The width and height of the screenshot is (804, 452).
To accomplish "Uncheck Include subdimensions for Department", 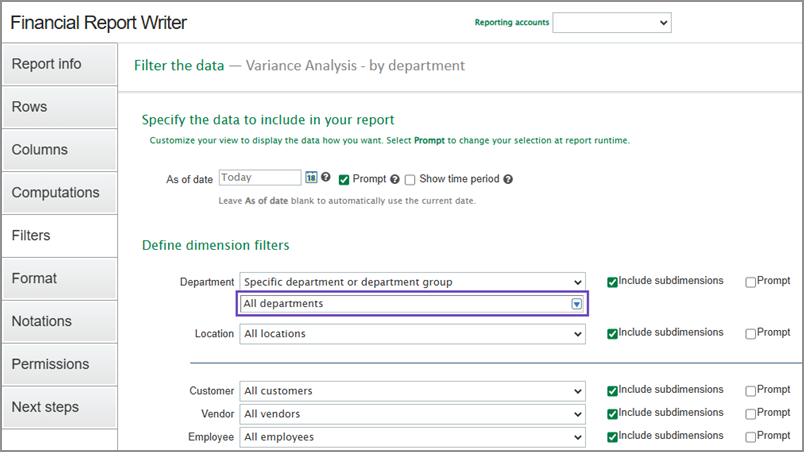I will (x=613, y=282).
